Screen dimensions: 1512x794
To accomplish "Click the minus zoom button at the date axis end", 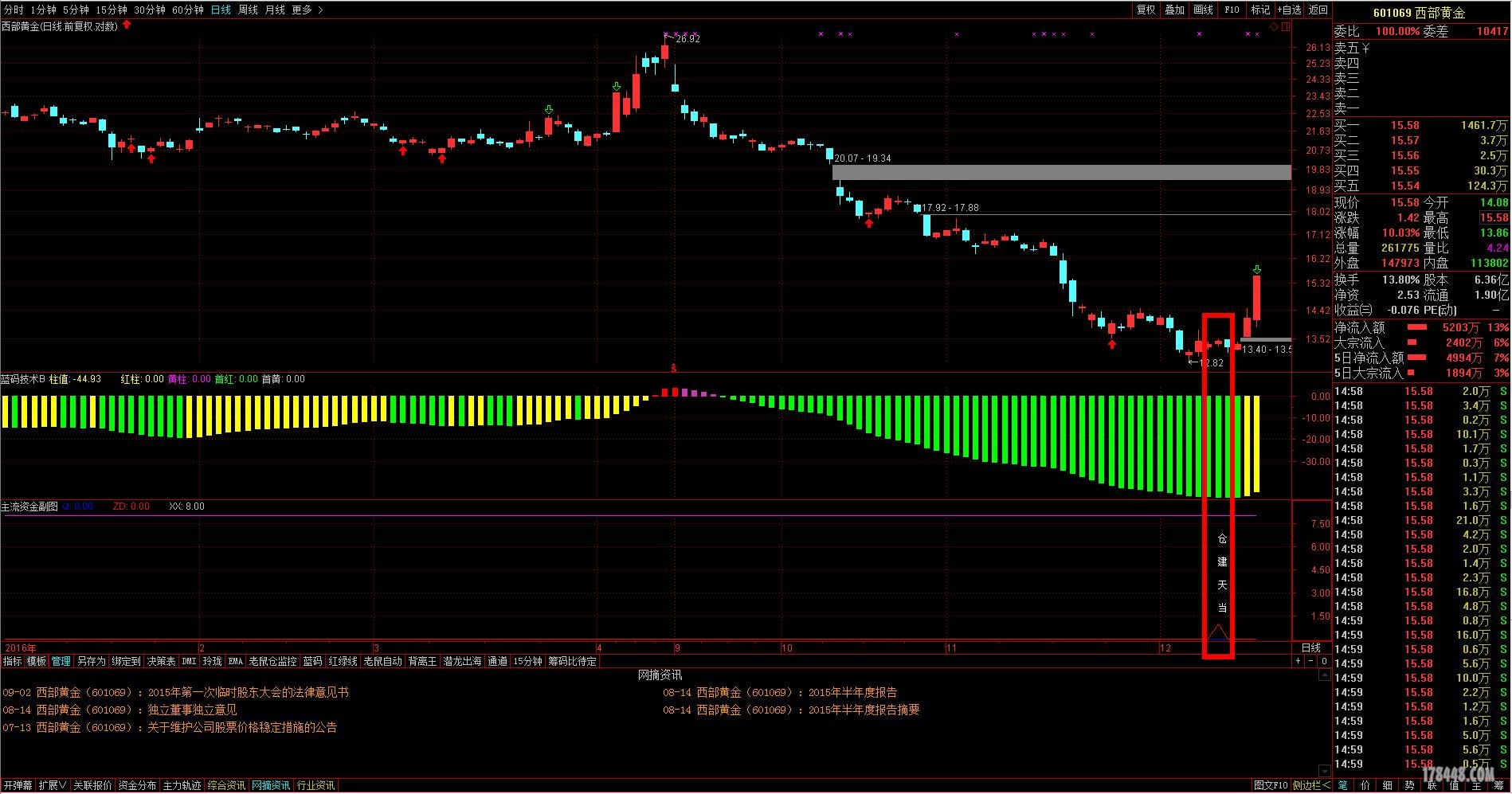I will (1311, 661).
